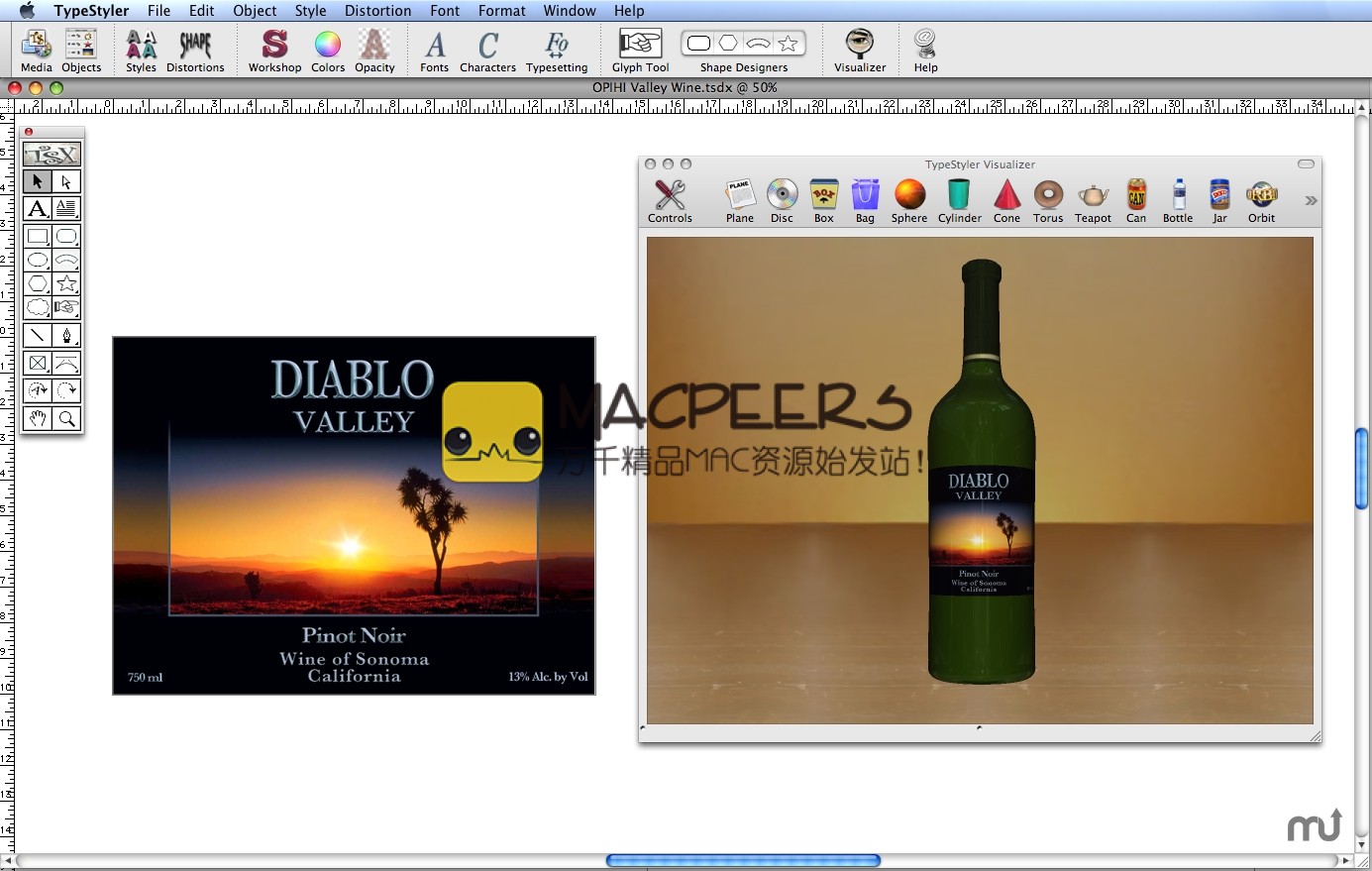
Task: Pick the straight line tool
Action: (38, 335)
